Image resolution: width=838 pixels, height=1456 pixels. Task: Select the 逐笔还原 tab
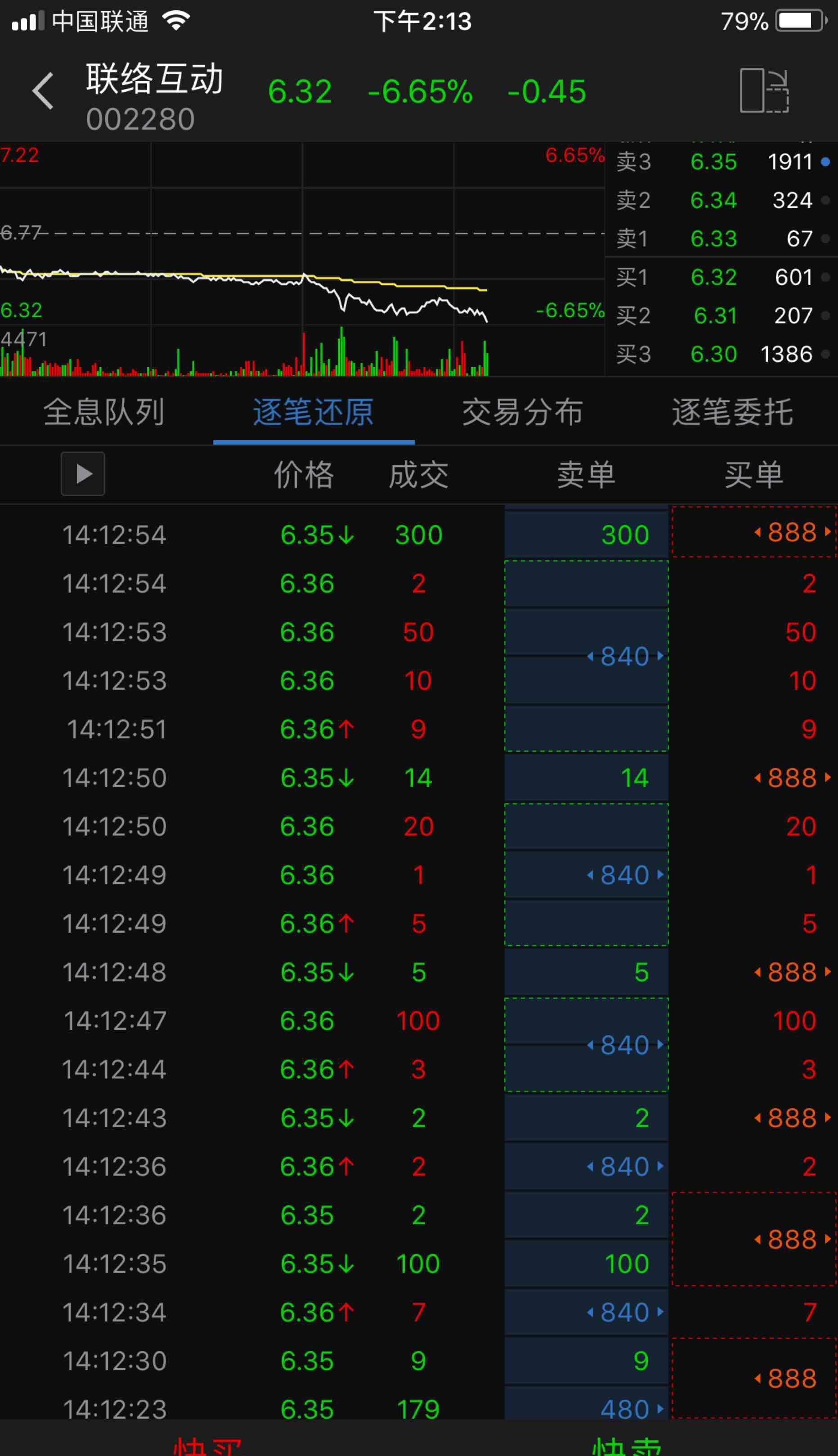[314, 412]
